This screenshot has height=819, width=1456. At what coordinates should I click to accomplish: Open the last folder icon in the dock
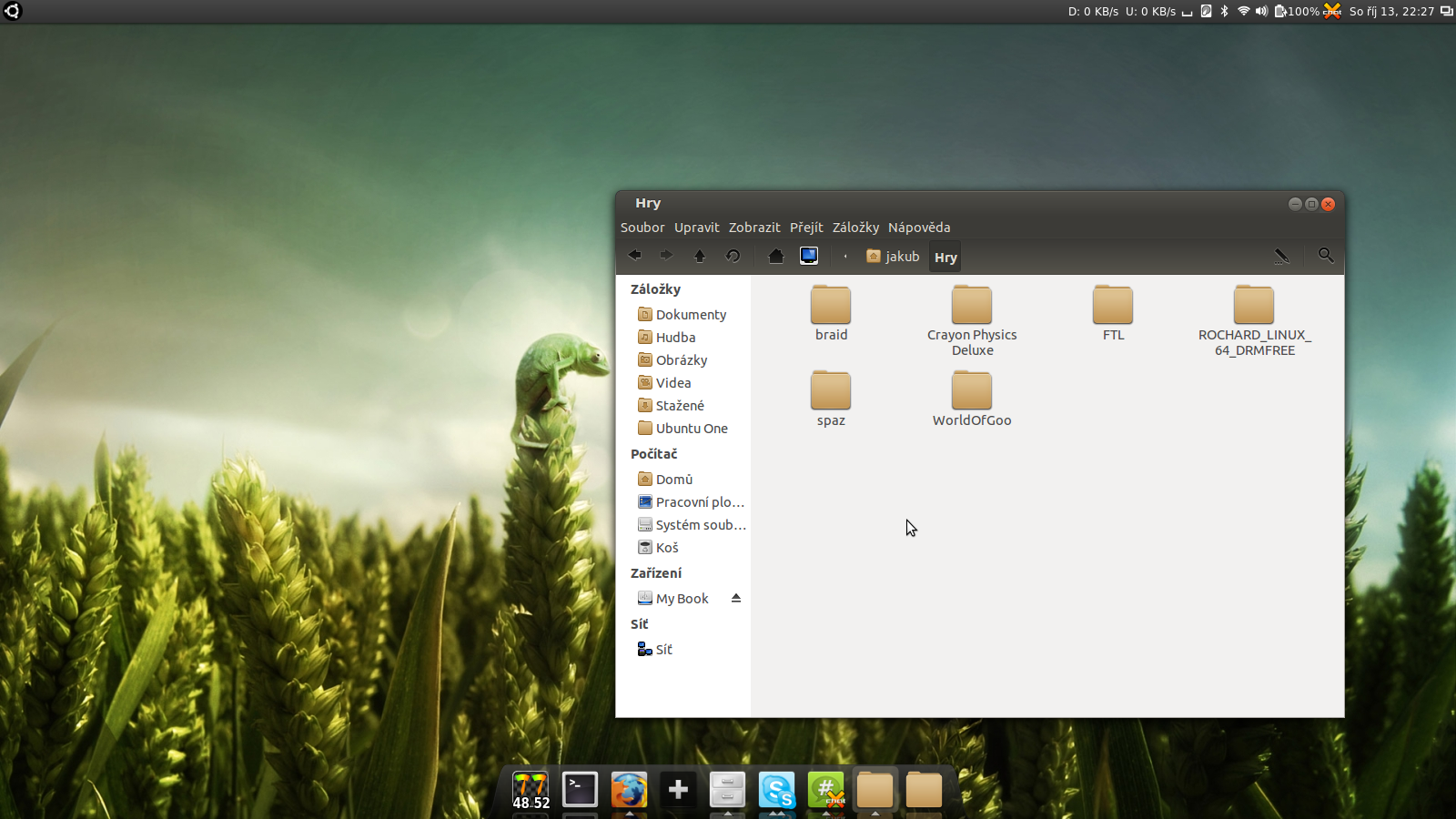tap(924, 790)
